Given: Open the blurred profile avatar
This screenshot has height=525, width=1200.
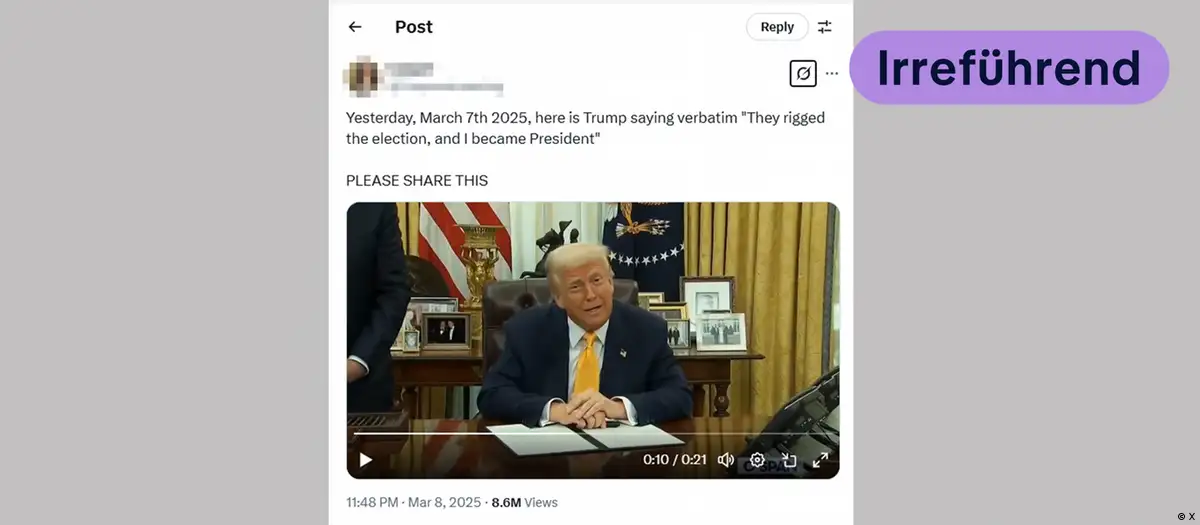Looking at the screenshot, I should click(363, 77).
